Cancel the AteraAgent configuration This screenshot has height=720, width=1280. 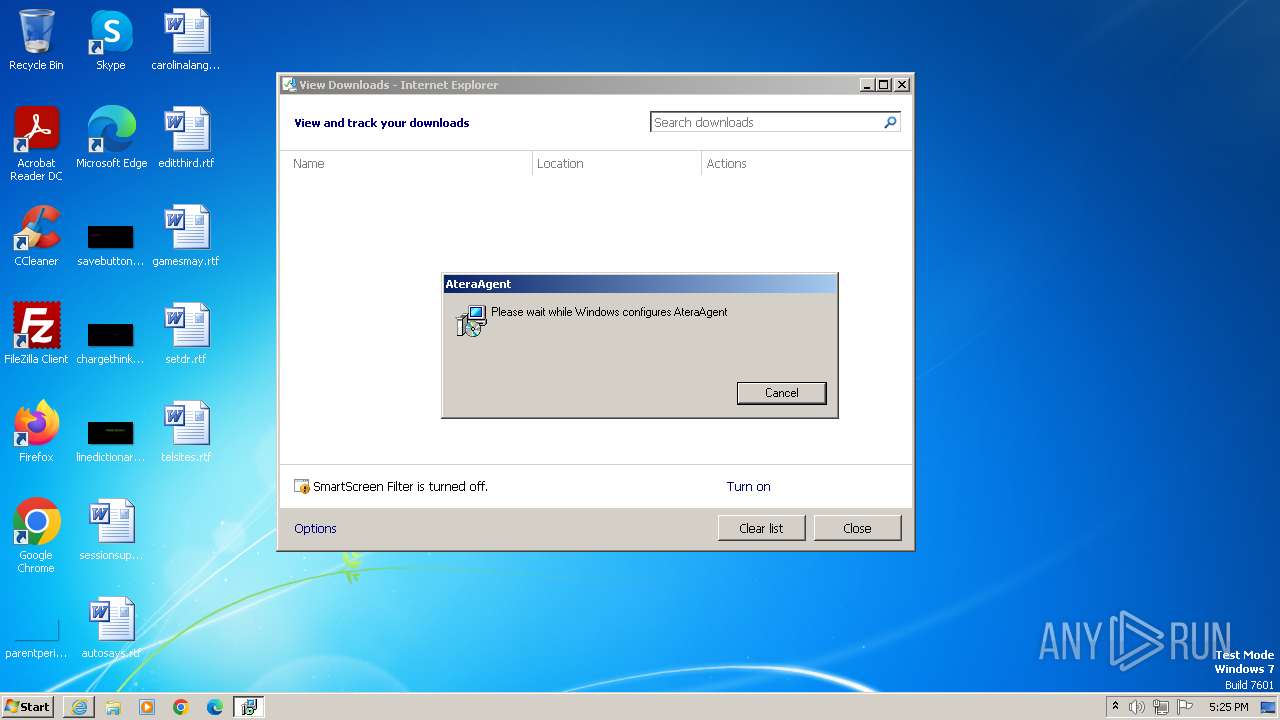tap(781, 393)
